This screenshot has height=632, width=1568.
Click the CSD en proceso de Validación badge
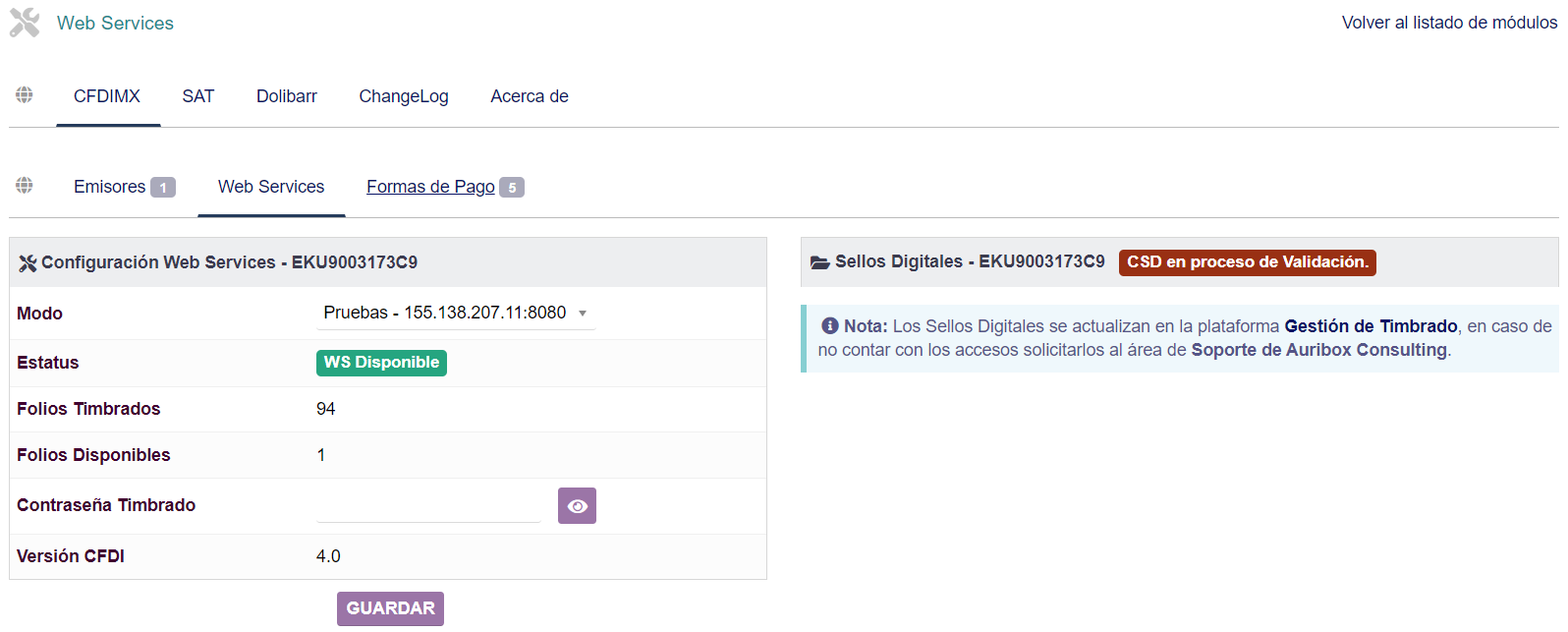(1247, 262)
